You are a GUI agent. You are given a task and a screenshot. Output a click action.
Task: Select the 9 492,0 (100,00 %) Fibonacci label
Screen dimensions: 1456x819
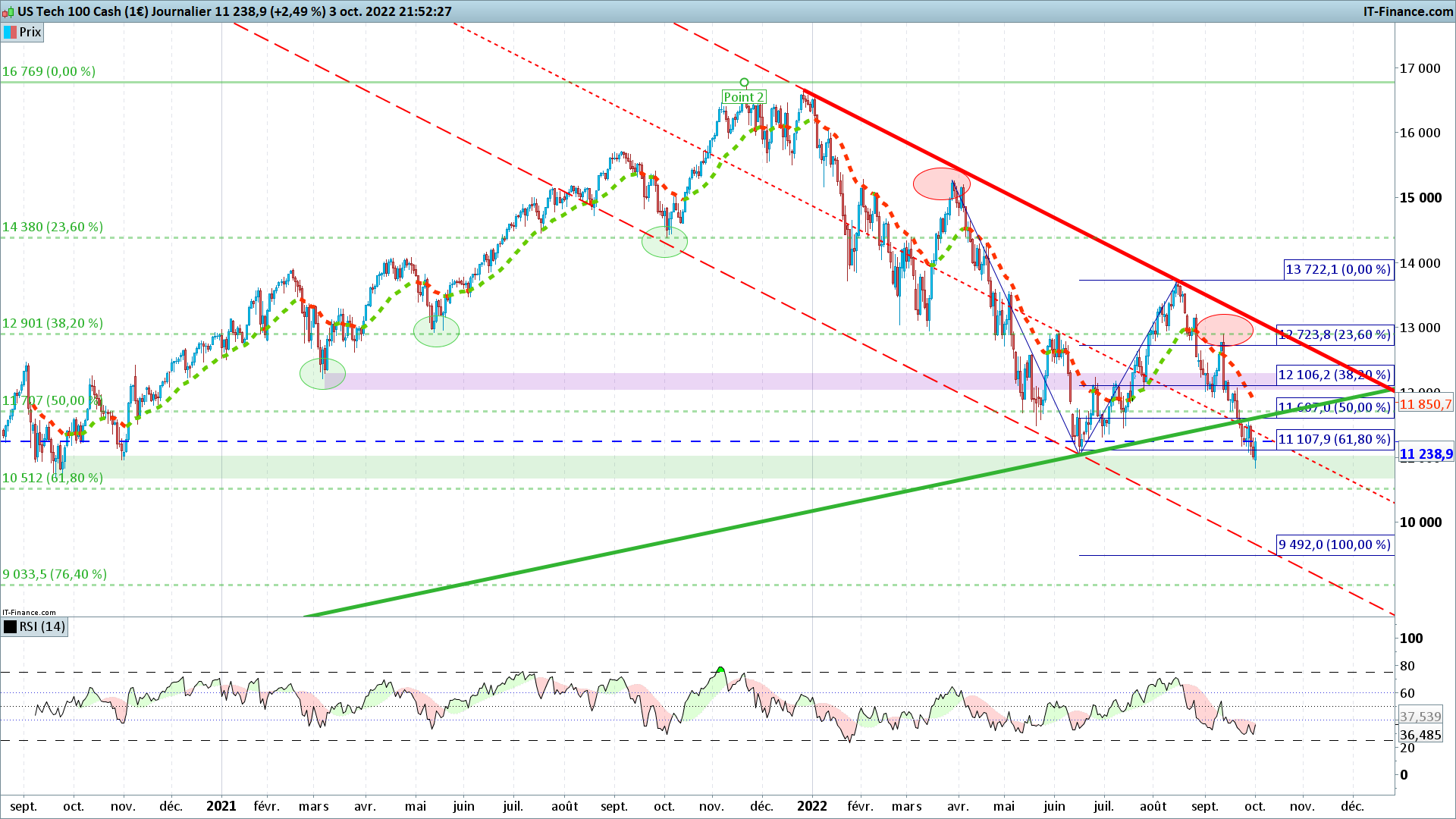coord(1335,544)
